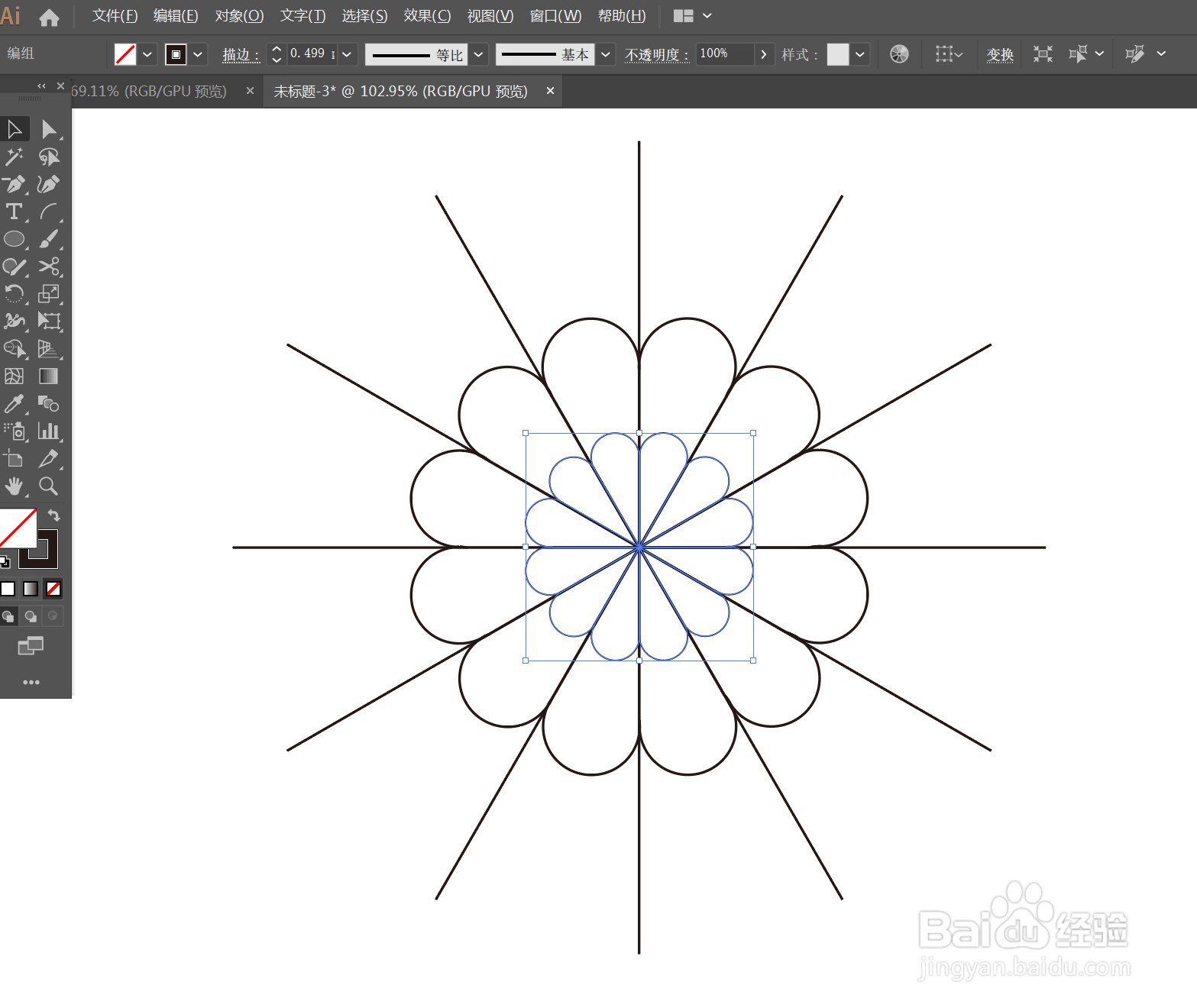This screenshot has width=1197, height=1008.
Task: Set color mode to solid Color
Action: tap(8, 589)
